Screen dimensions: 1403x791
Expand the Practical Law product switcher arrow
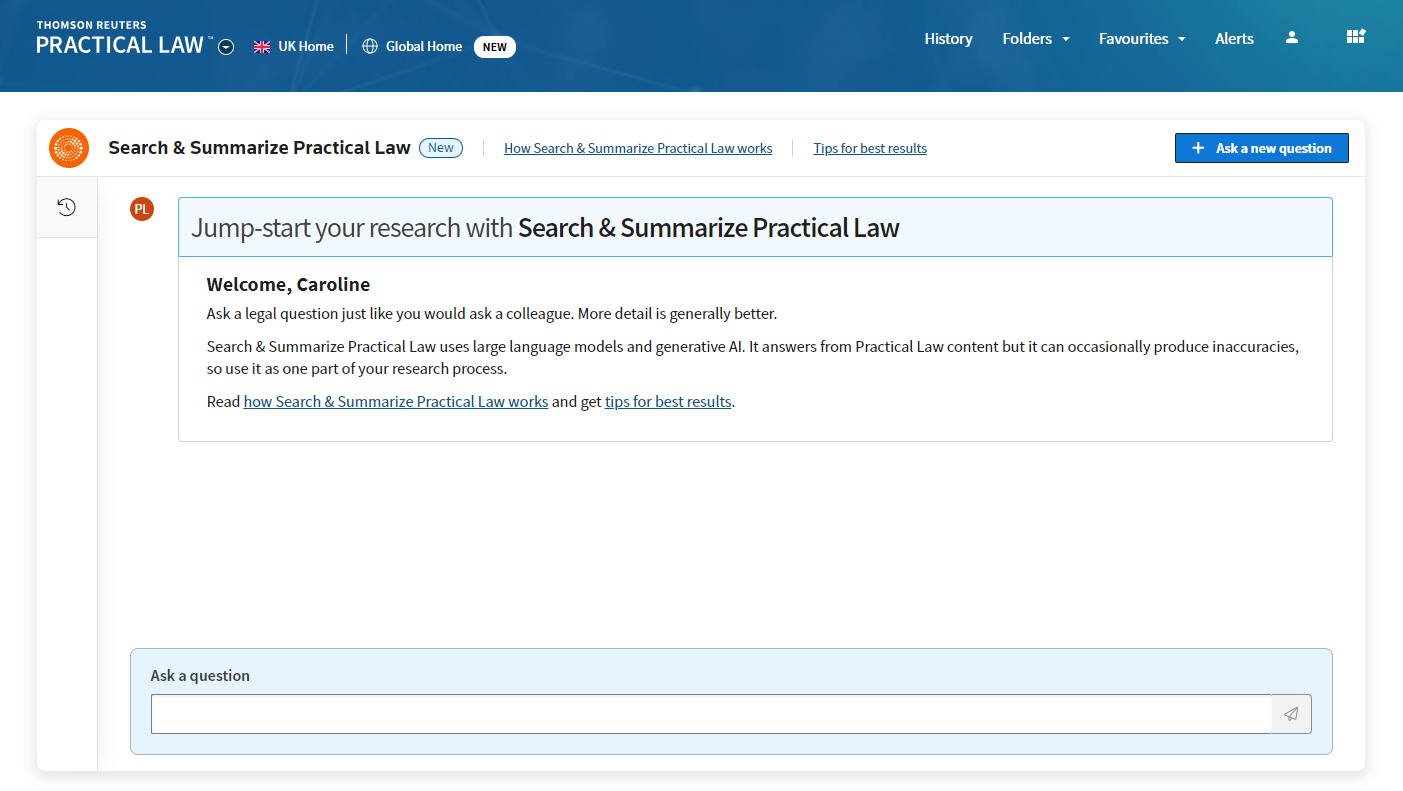(226, 47)
